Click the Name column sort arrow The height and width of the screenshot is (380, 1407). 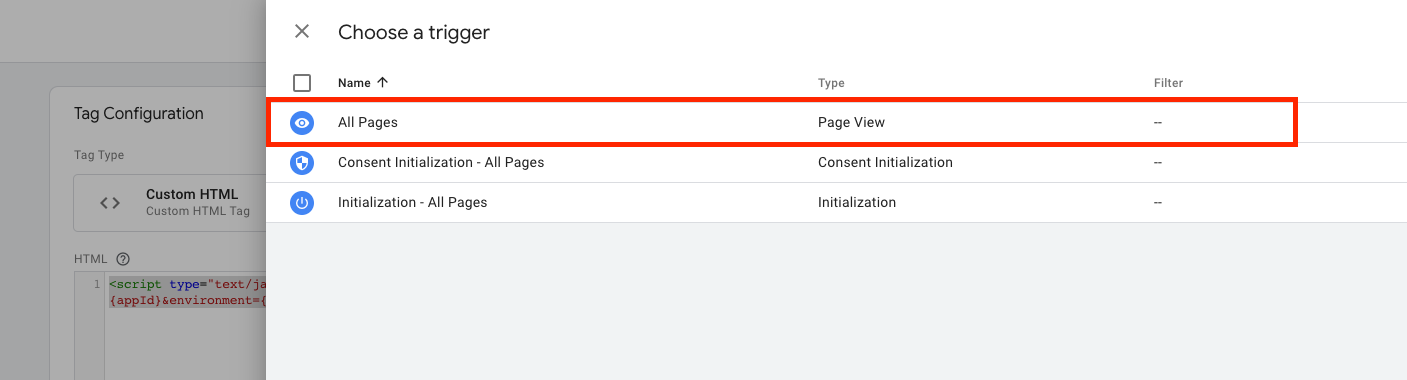(383, 83)
